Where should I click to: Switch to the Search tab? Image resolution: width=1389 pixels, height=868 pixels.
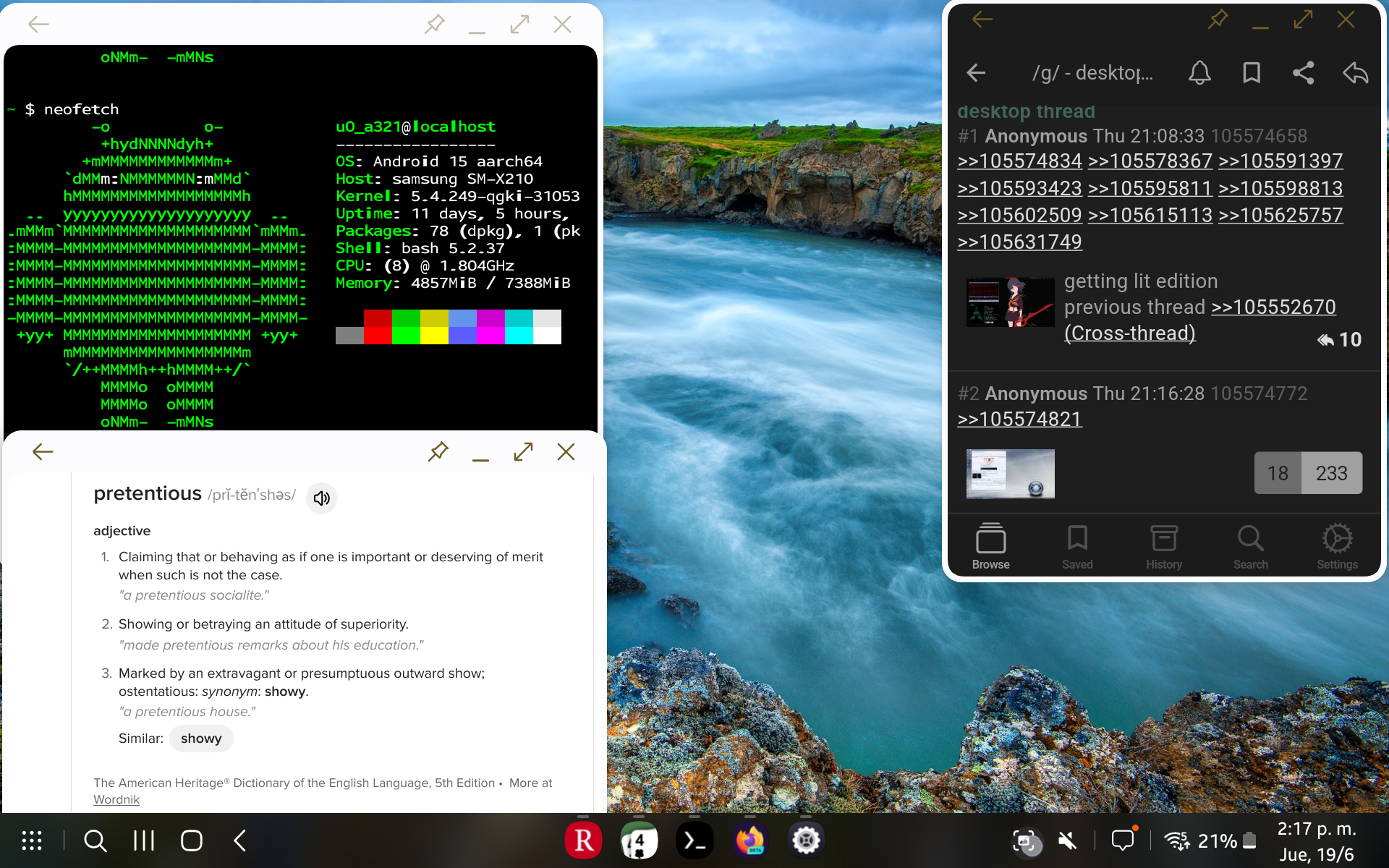[x=1251, y=547]
